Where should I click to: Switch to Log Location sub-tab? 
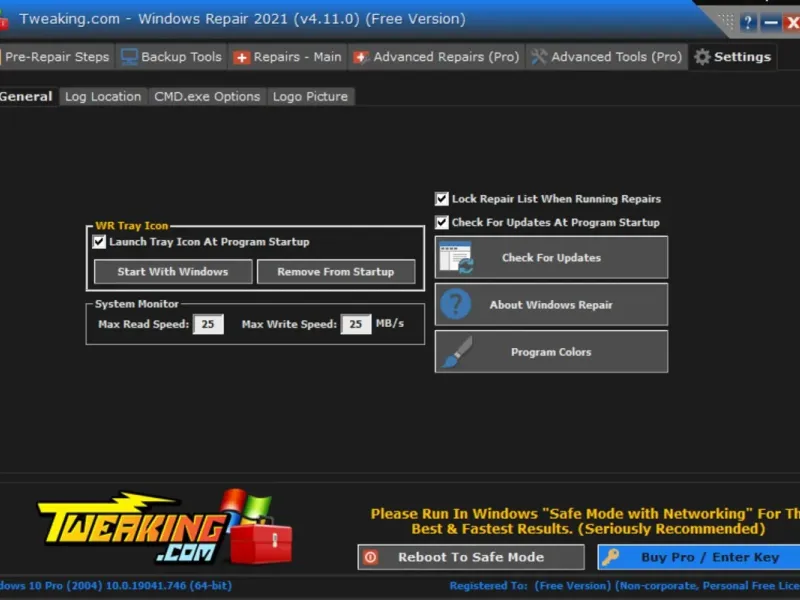[103, 96]
